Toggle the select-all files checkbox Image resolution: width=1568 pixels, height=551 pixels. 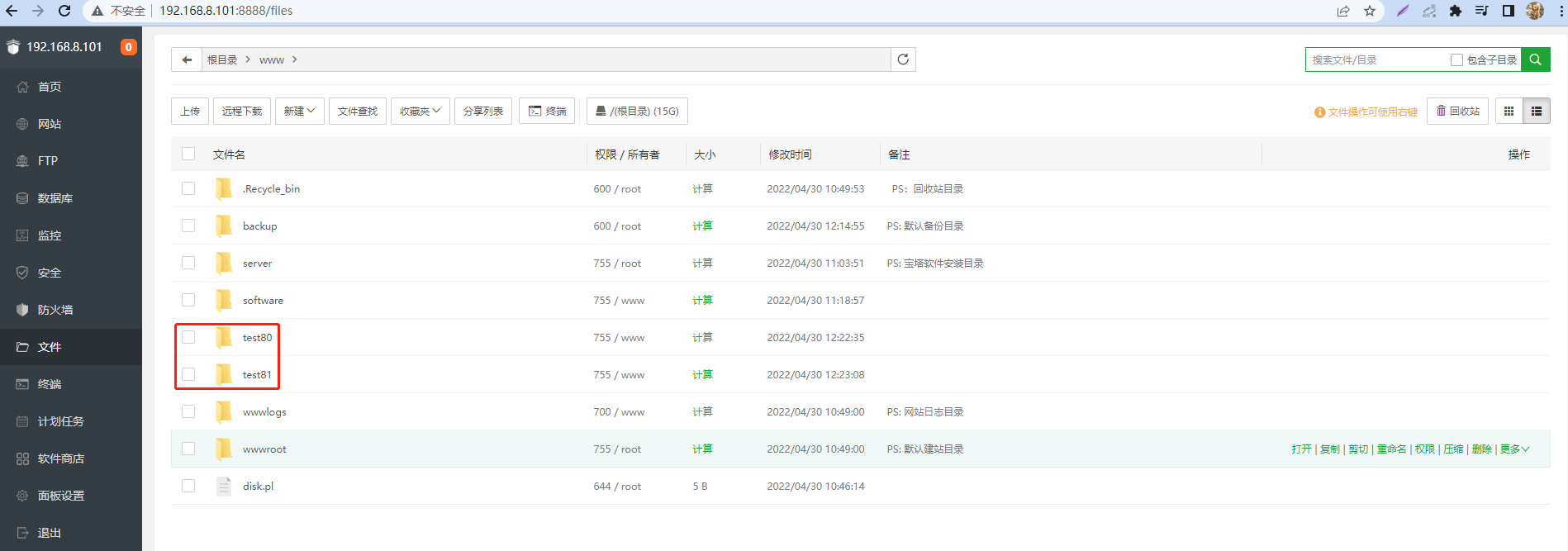pyautogui.click(x=188, y=154)
